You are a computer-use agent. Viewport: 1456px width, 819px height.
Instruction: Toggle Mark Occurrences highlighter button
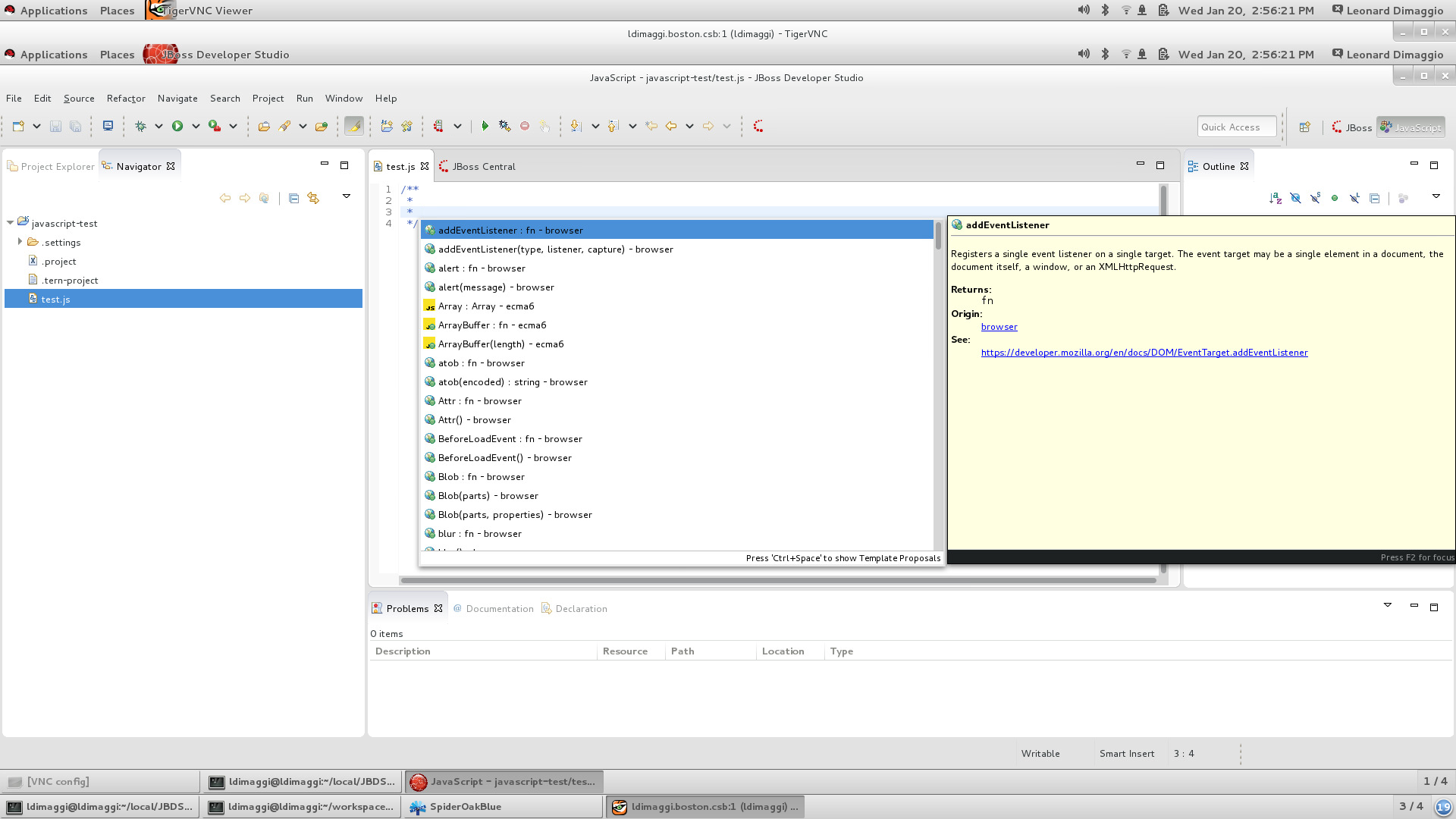(x=353, y=127)
